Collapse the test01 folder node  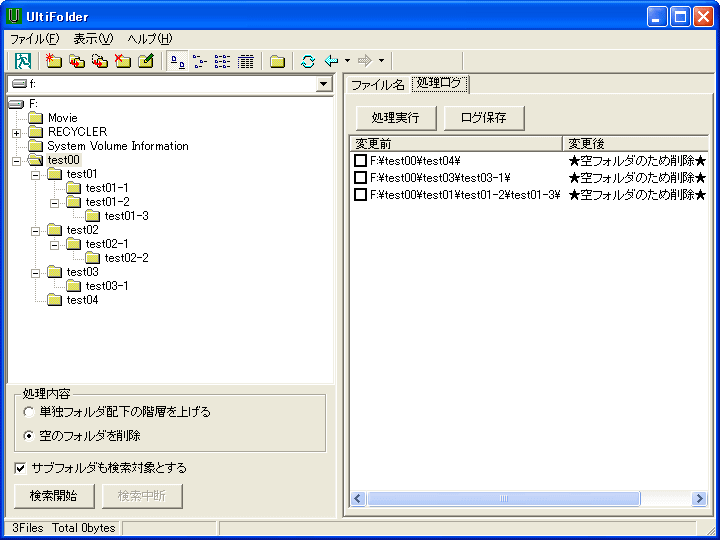[36, 174]
